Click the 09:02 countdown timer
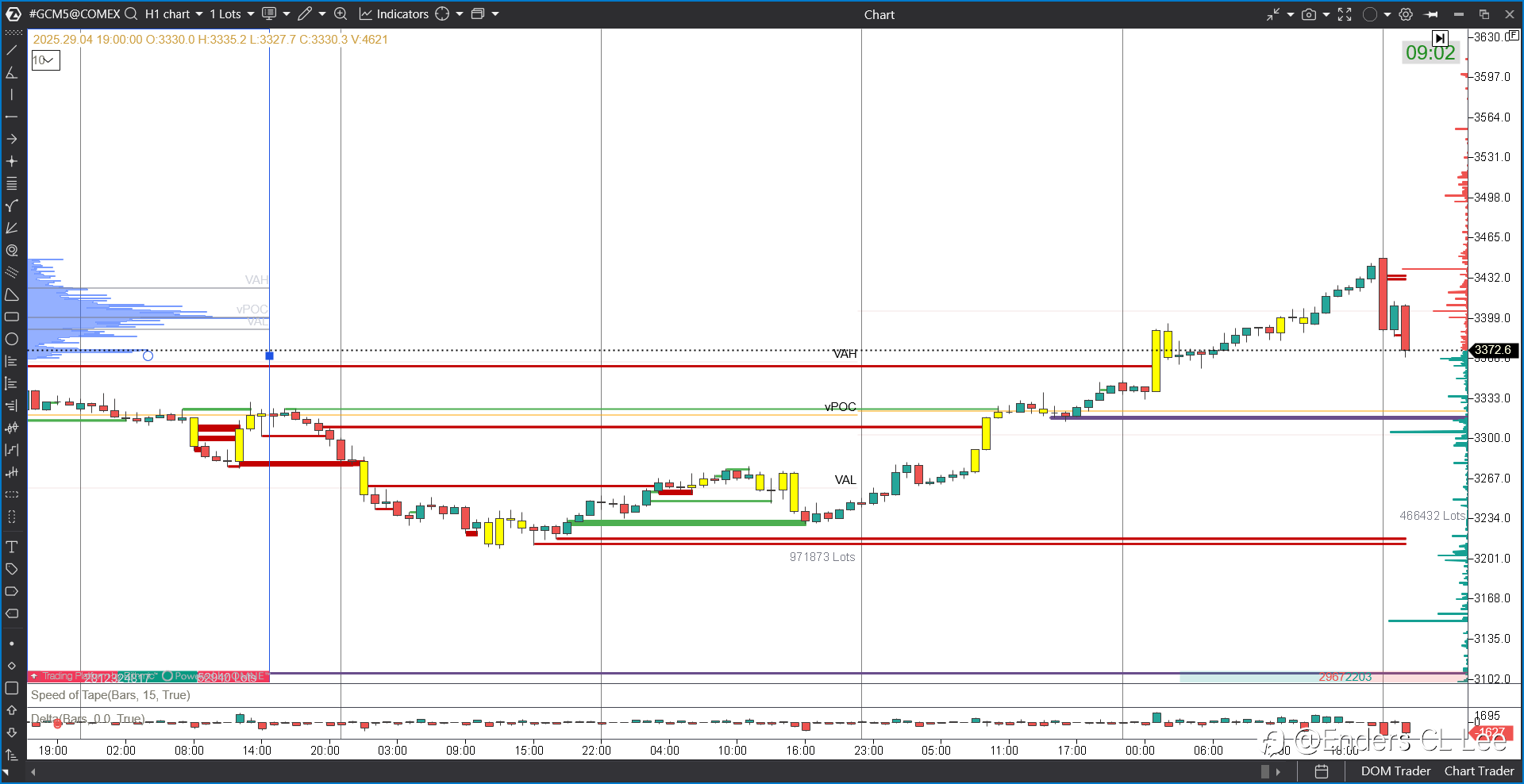The width and height of the screenshot is (1524, 784). pos(1430,52)
